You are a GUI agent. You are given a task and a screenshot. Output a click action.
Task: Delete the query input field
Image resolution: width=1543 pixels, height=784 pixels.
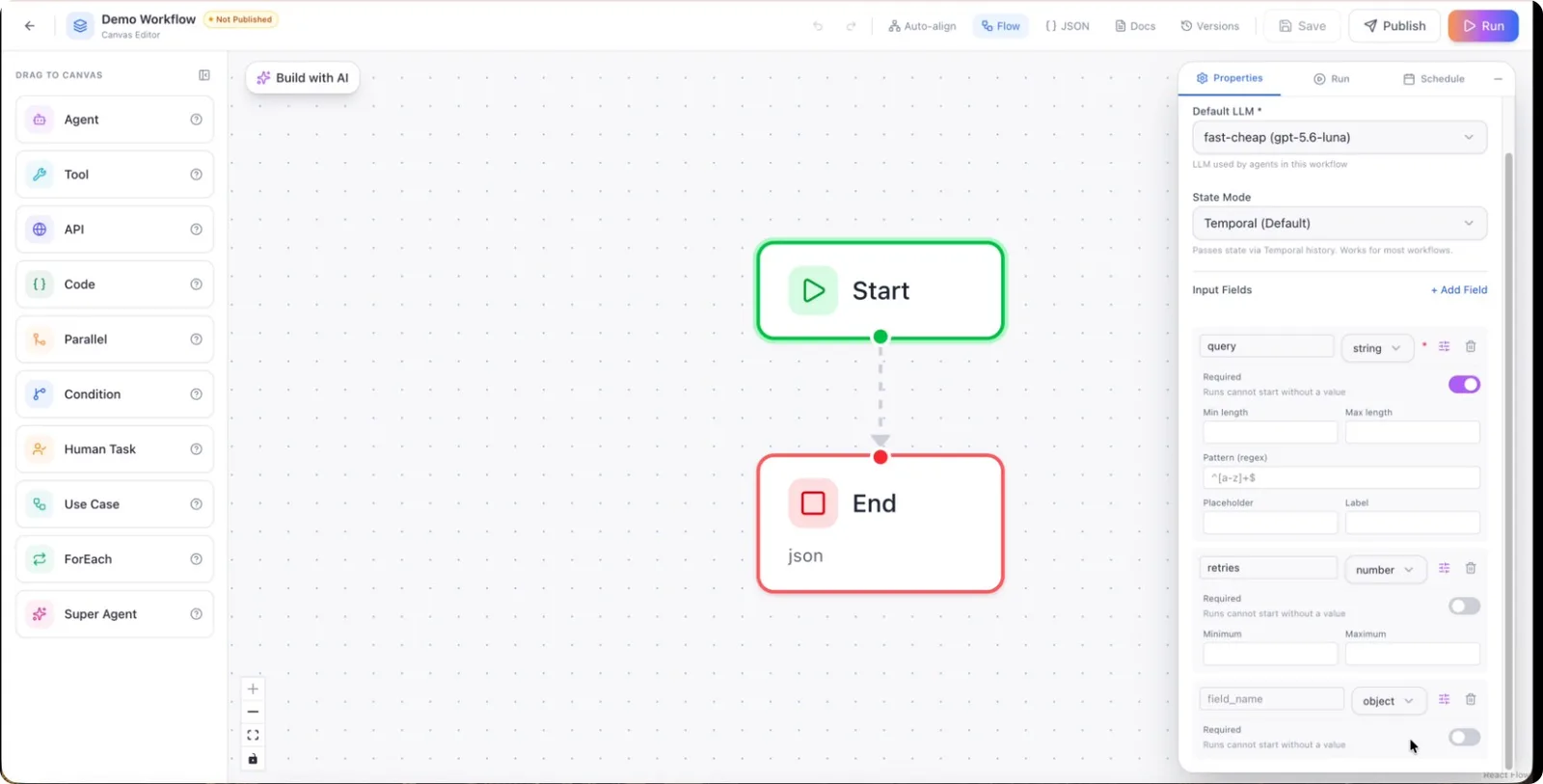click(1471, 346)
